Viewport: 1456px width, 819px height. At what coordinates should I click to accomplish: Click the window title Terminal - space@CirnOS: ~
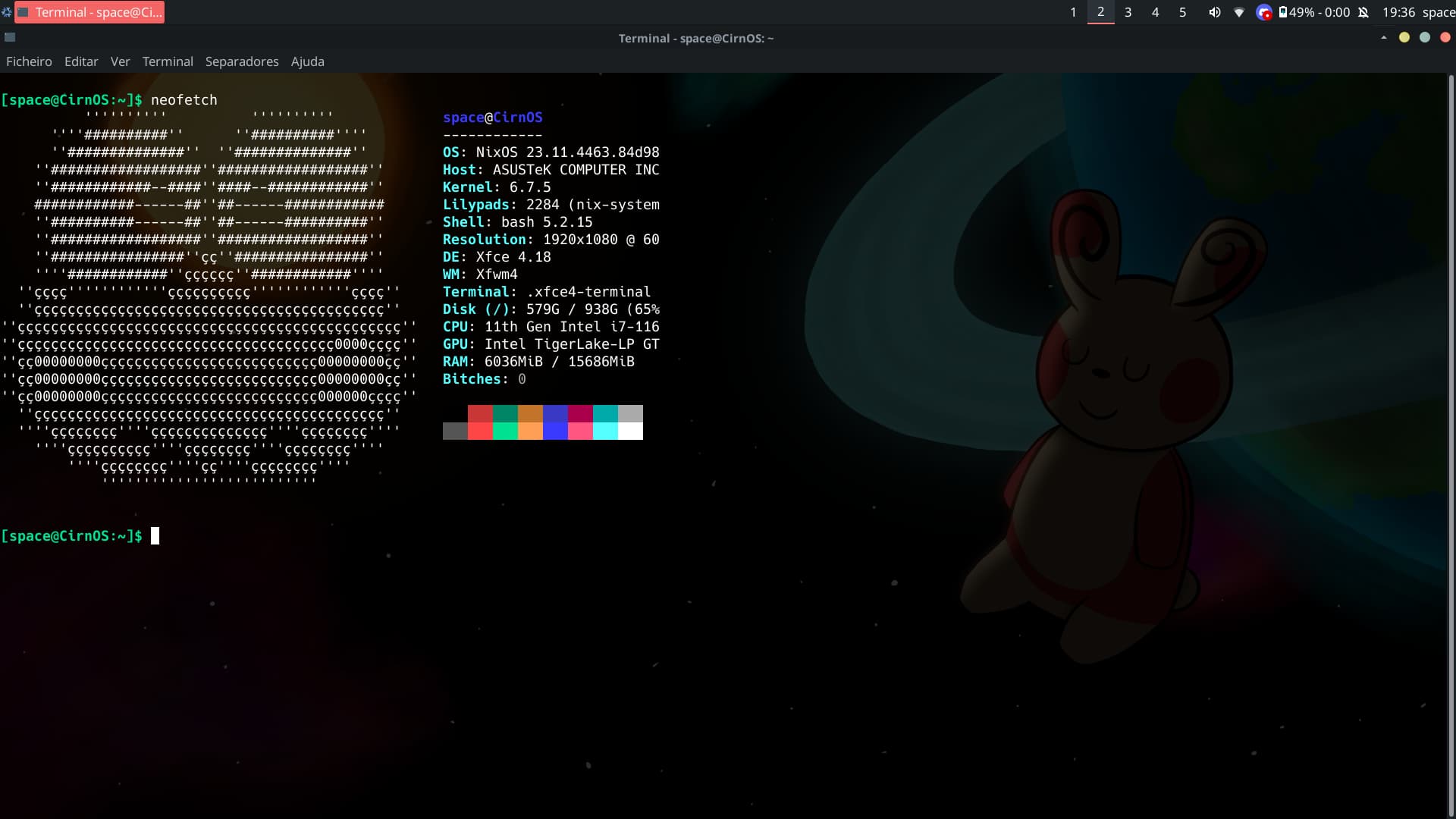click(x=696, y=38)
